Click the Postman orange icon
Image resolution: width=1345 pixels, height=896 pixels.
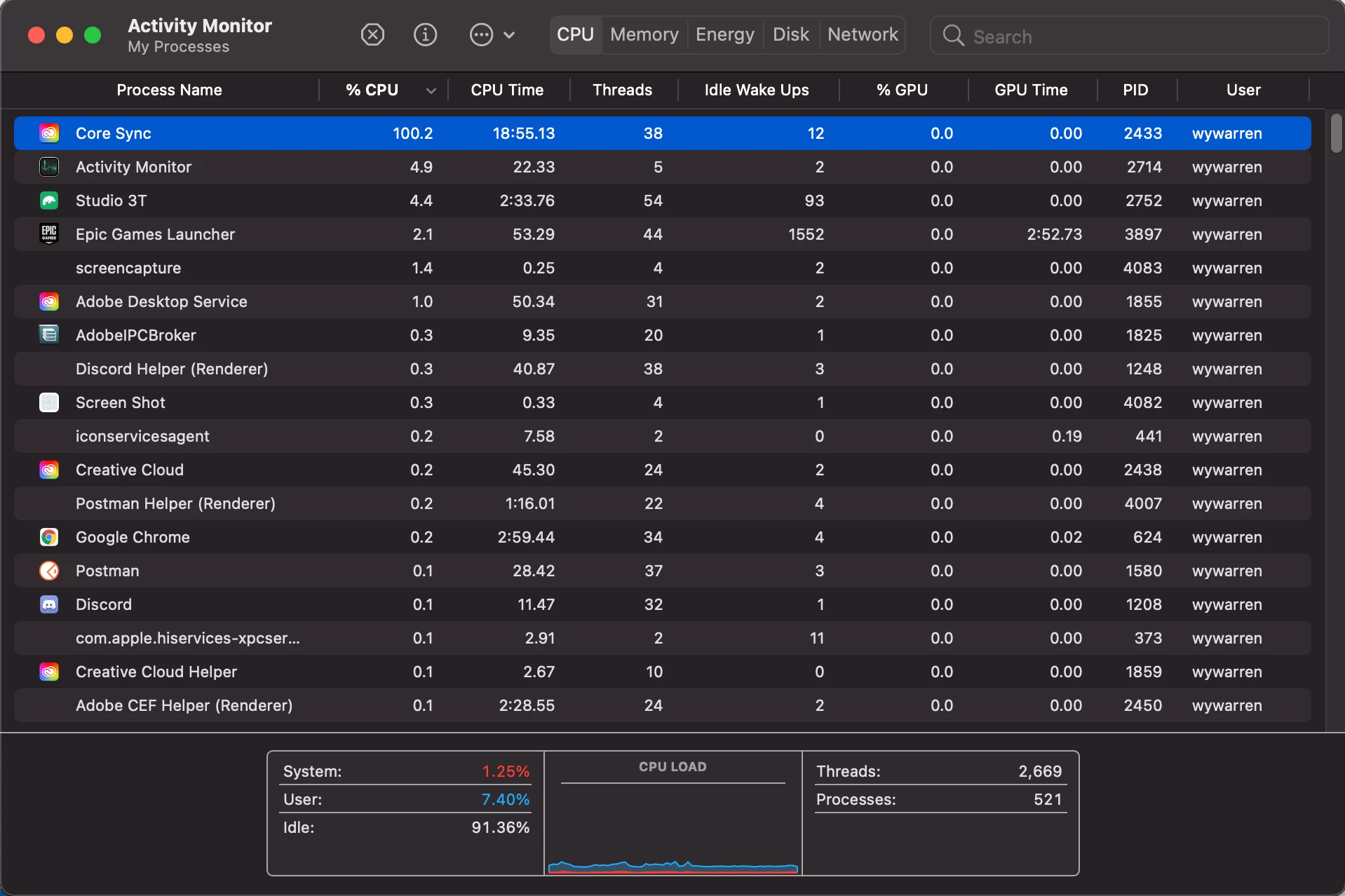49,571
